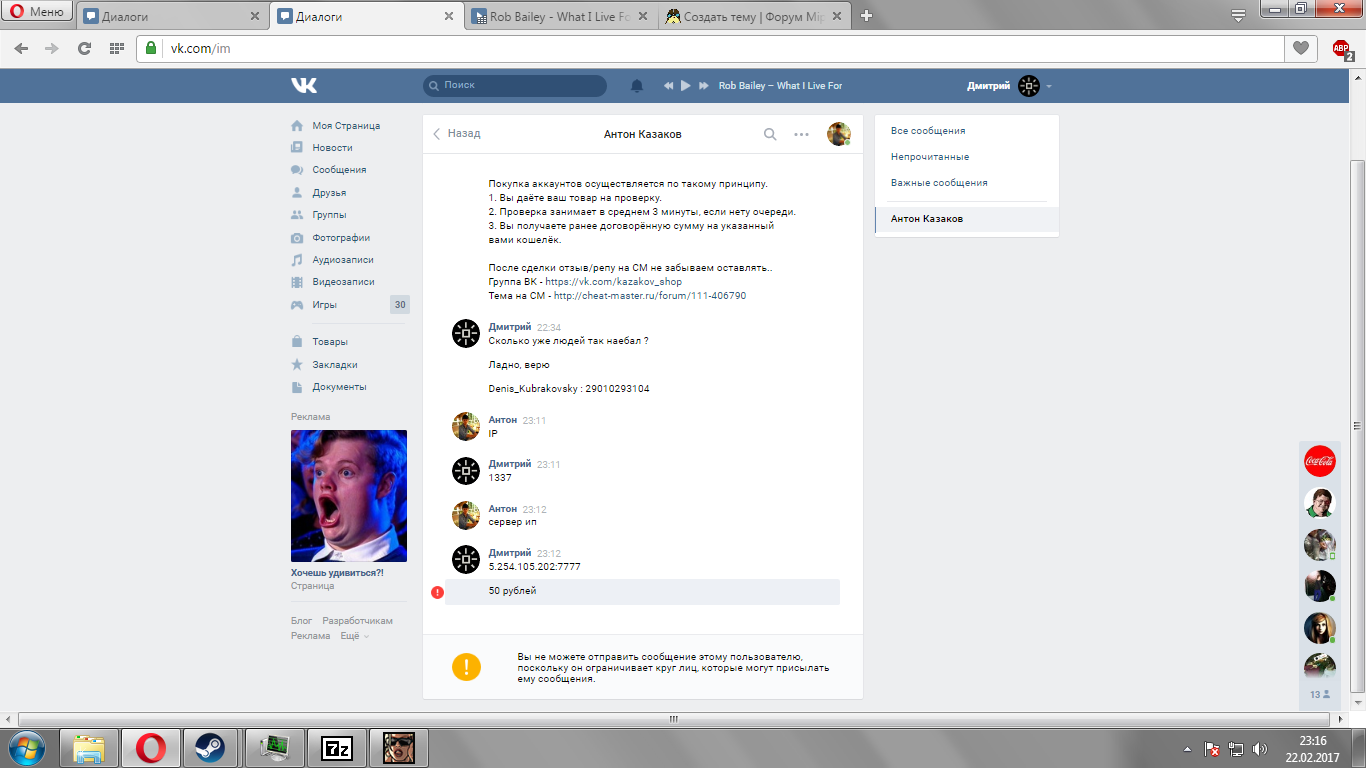1366x768 pixels.
Task: Open the AdBlock extension icon
Action: coord(1341,48)
